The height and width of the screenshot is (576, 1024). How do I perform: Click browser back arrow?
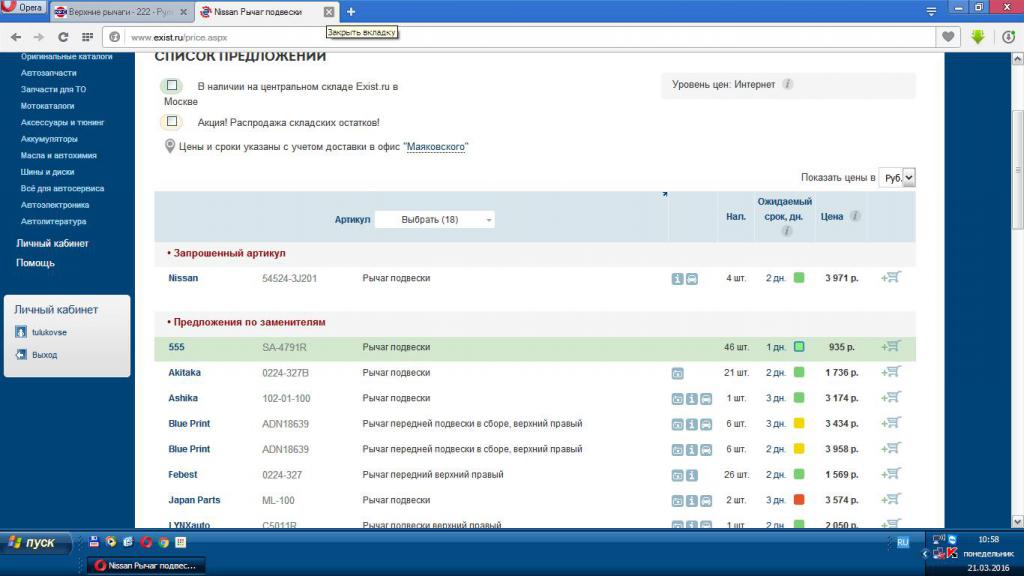[x=16, y=37]
